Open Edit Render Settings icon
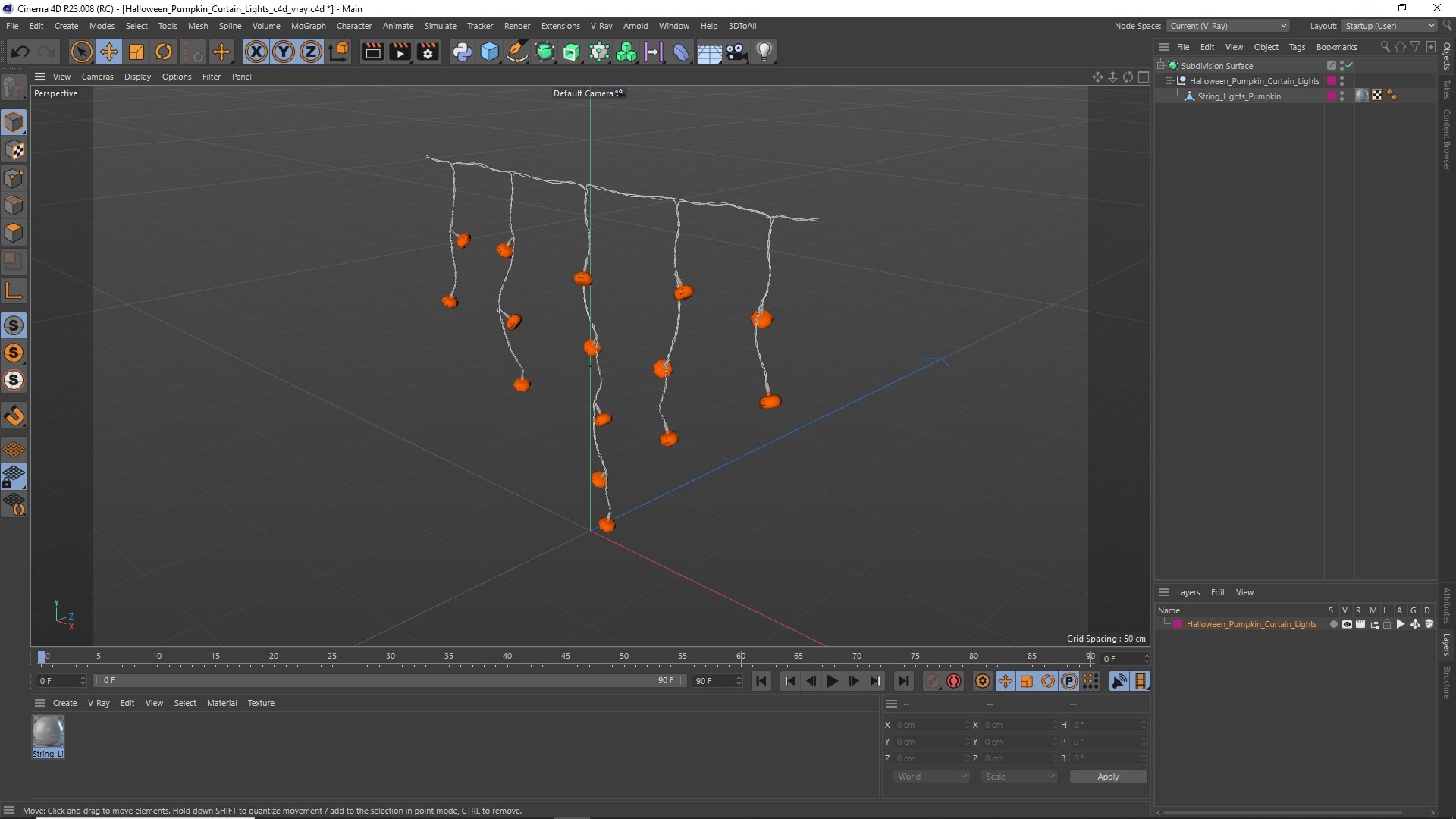The image size is (1456, 819). tap(428, 52)
